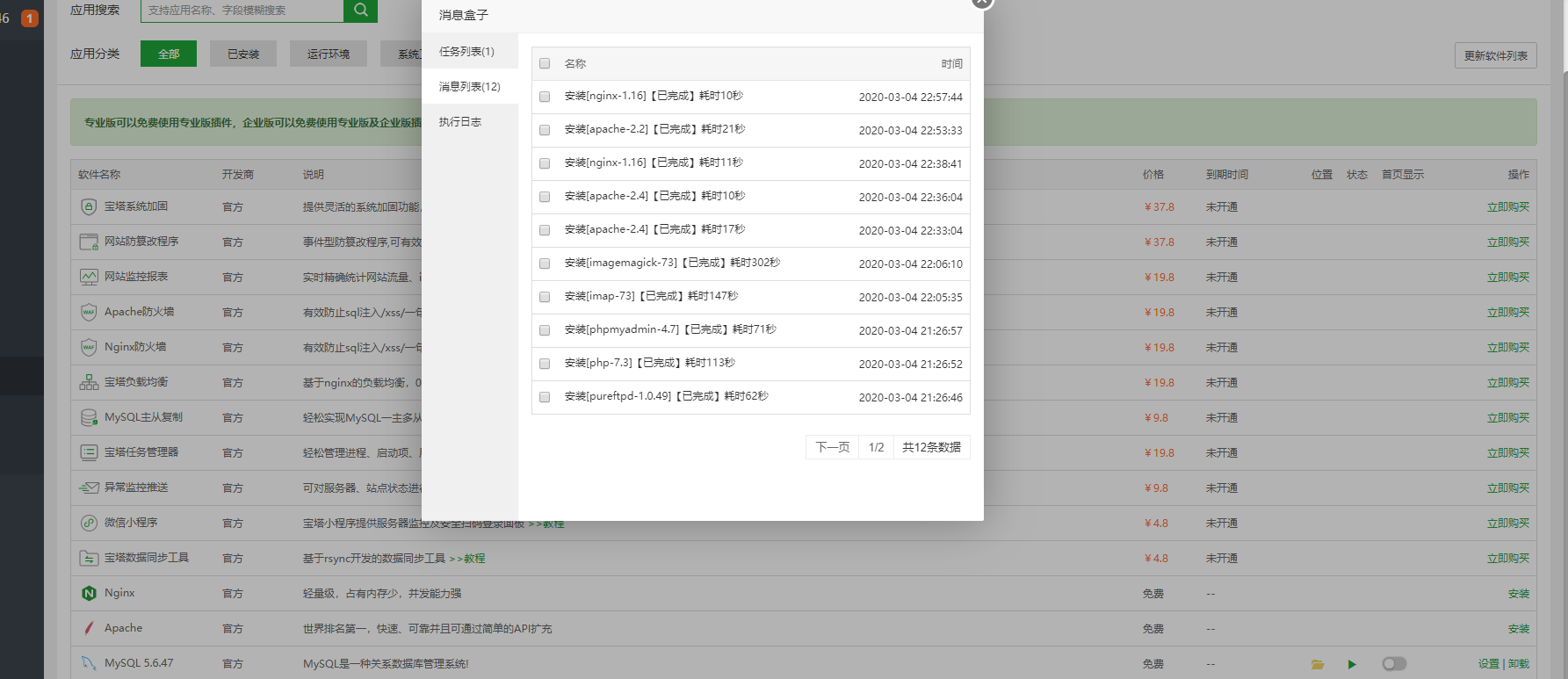The image size is (1568, 679).
Task: Check the pureftpd-1.0.49 install message
Action: pyautogui.click(x=545, y=397)
